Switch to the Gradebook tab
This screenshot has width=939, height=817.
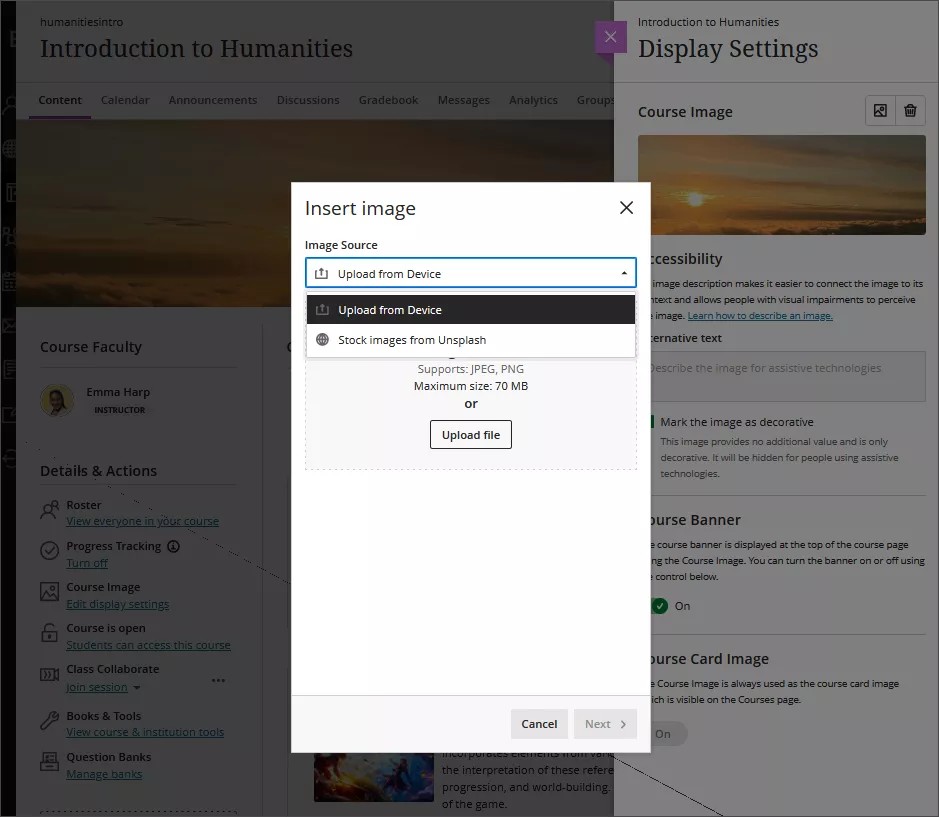(388, 100)
